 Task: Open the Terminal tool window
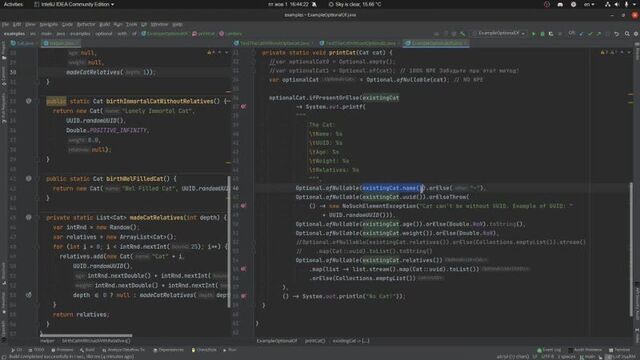click(620, 350)
